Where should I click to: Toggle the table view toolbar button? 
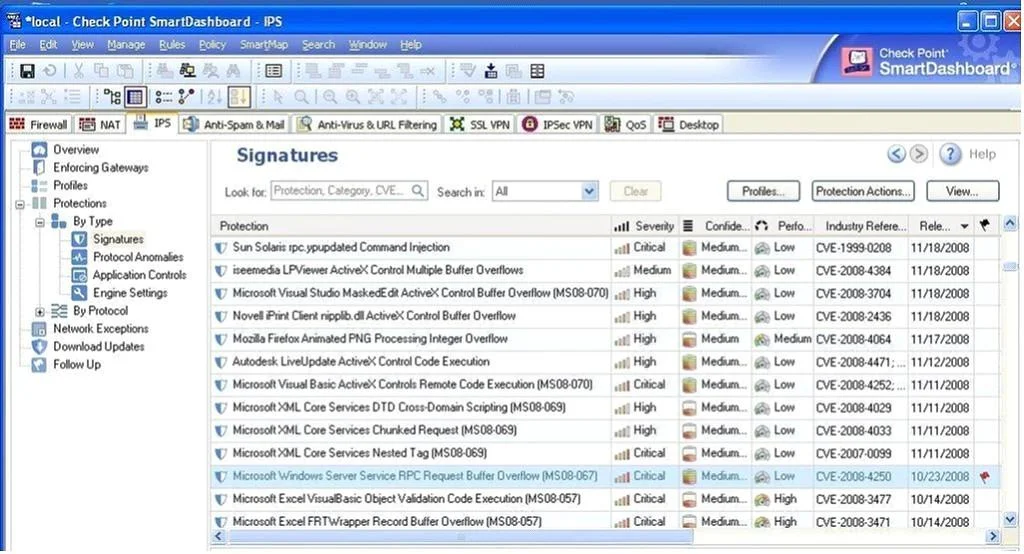tap(135, 97)
